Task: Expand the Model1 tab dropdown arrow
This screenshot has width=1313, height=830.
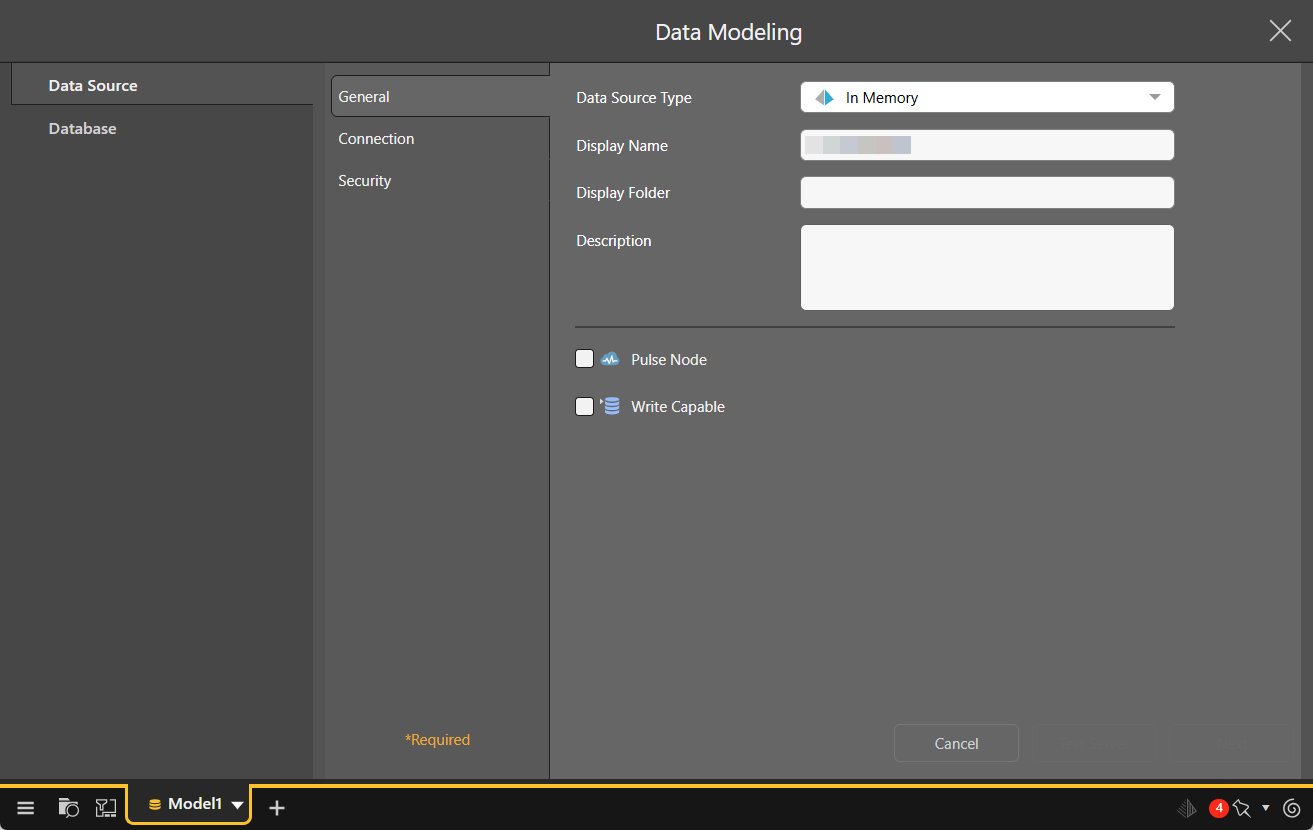Action: (237, 805)
